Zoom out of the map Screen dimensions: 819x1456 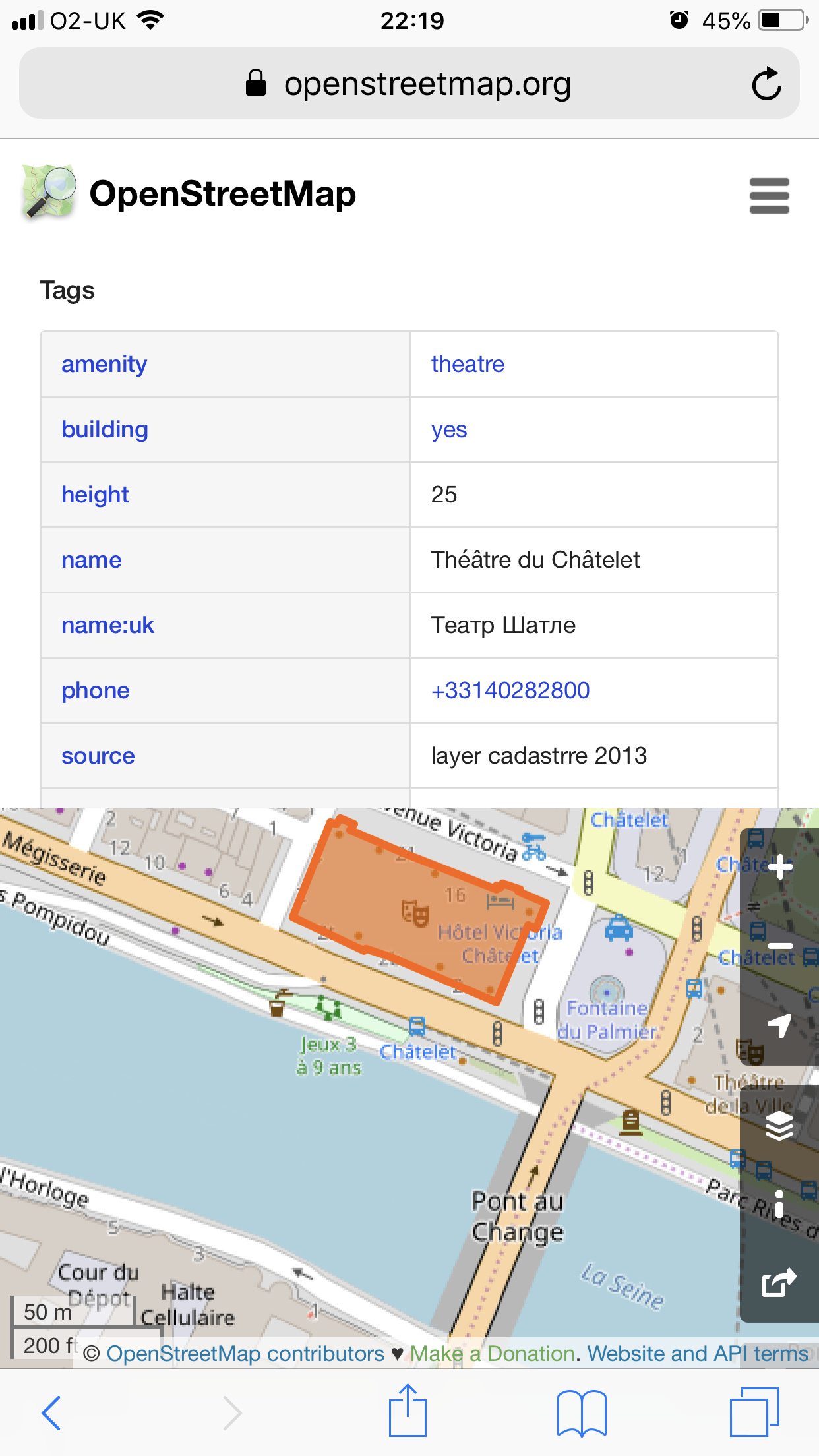pyautogui.click(x=780, y=946)
